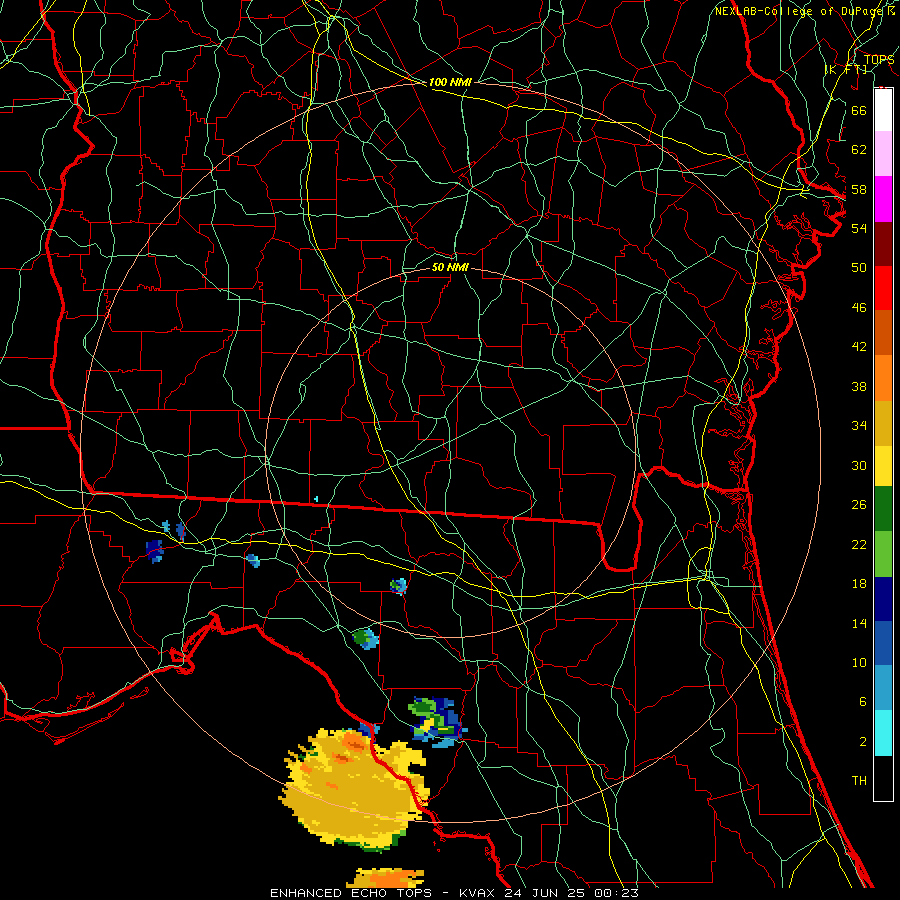Screen dimensions: 900x900
Task: Click the 54 scale label
Action: pos(859,228)
